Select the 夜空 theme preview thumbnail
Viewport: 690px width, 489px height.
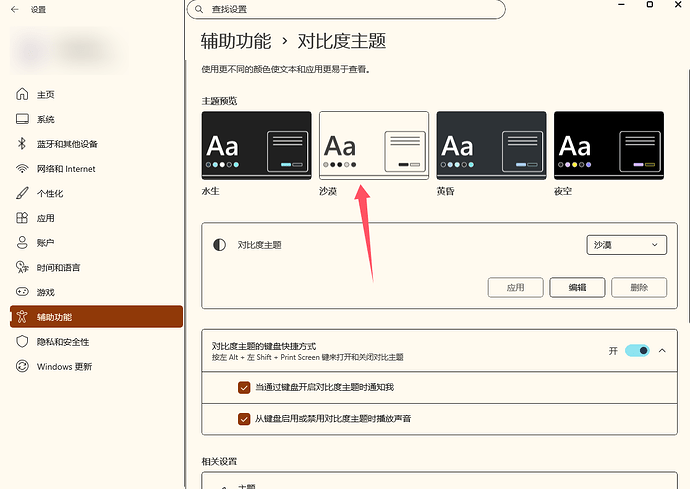click(609, 145)
